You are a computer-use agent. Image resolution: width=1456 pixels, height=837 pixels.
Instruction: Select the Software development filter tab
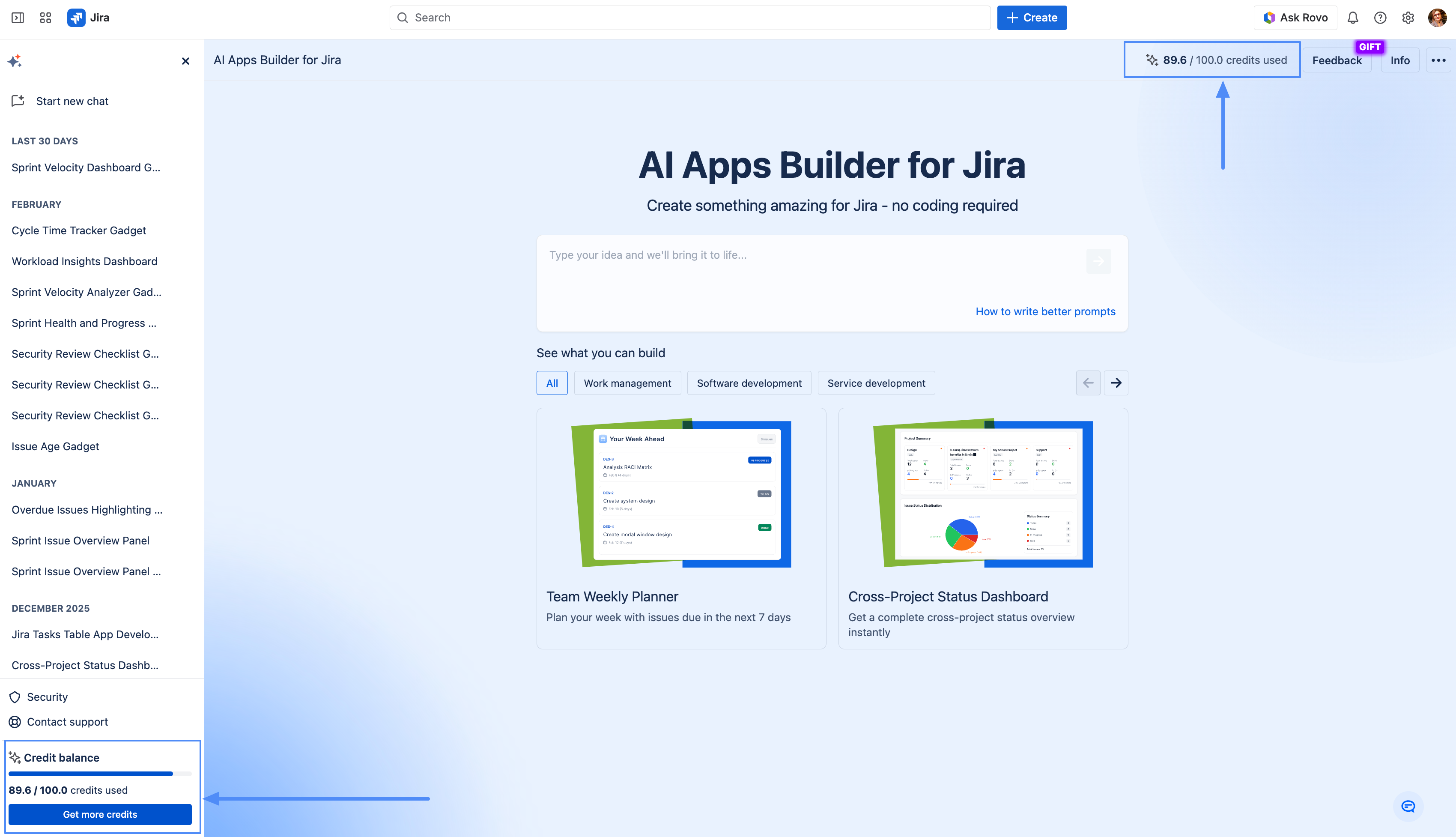click(749, 383)
